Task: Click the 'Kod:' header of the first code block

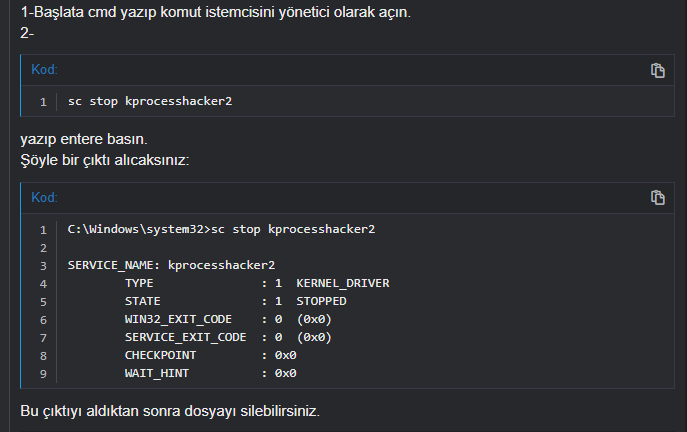Action: pos(44,70)
